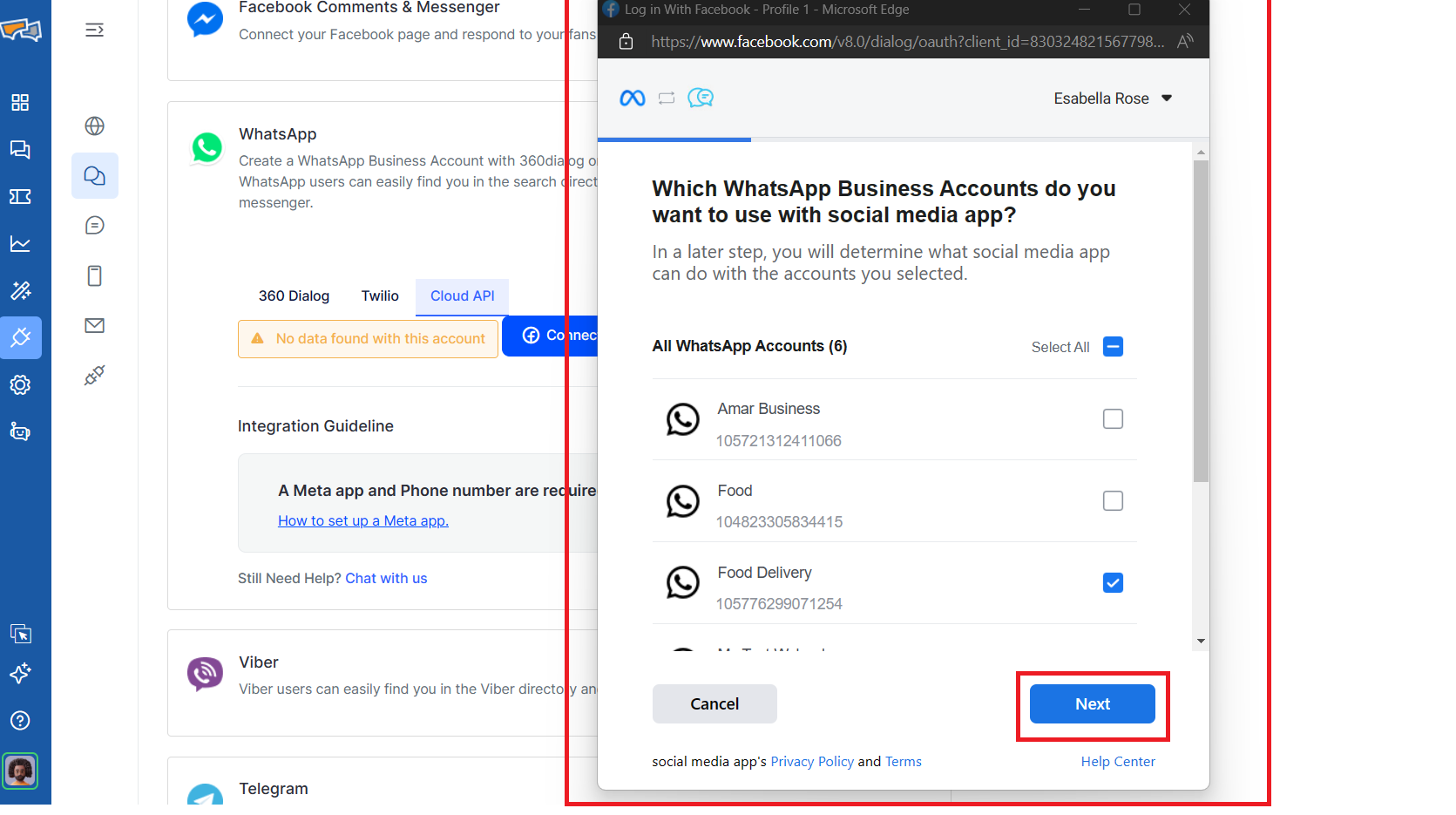This screenshot has width=1456, height=815.
Task: Click the Select All label text
Action: click(x=1060, y=347)
